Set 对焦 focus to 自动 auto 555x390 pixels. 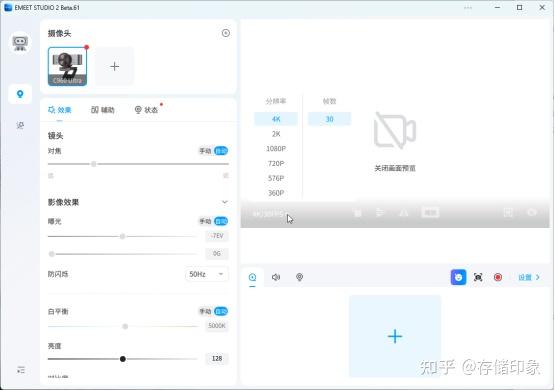tap(221, 151)
